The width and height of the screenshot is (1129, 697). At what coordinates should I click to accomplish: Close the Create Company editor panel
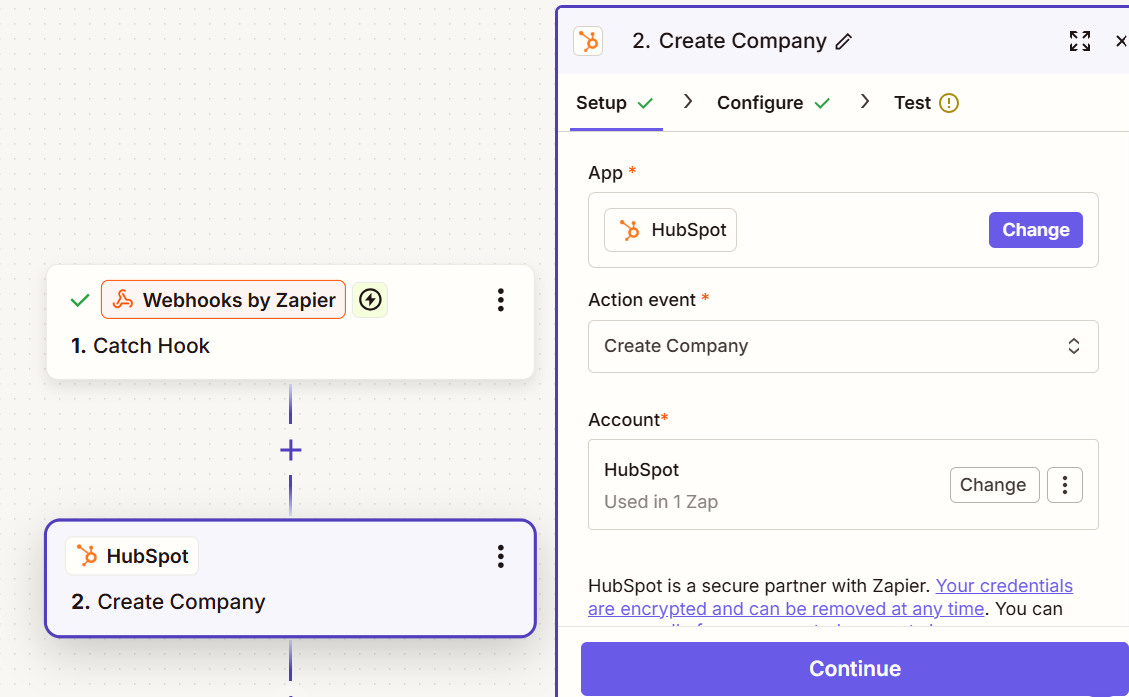(x=1120, y=41)
